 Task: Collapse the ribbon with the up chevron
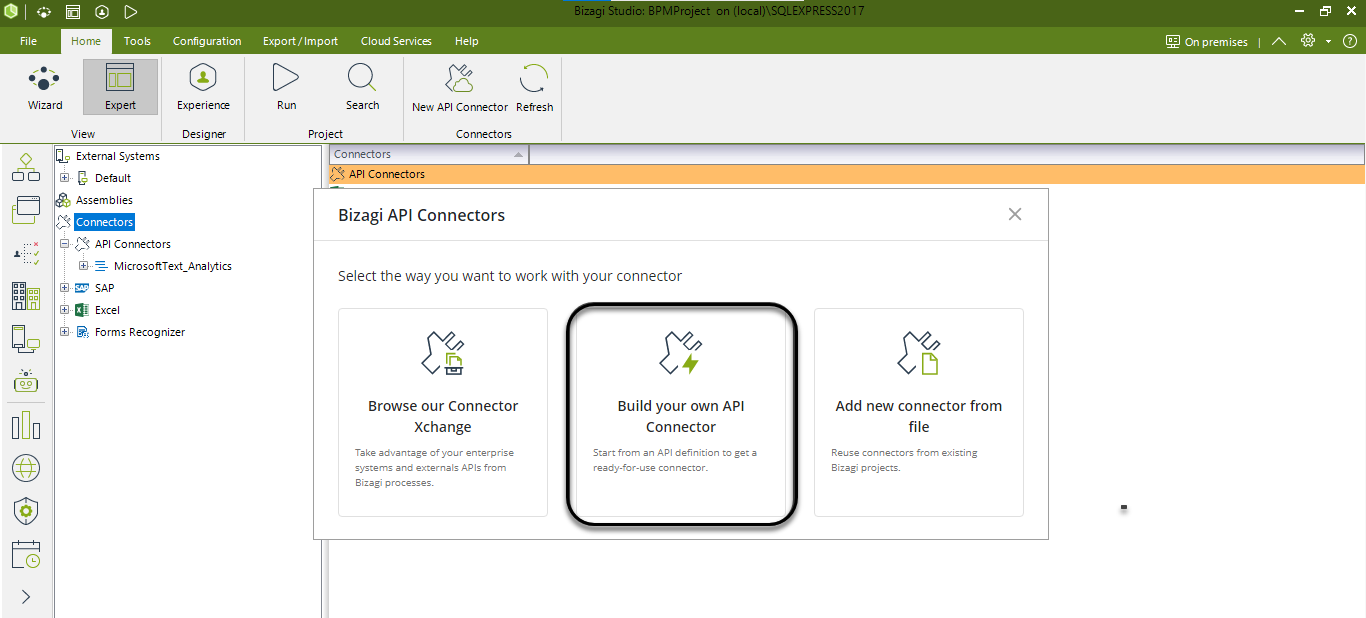tap(1279, 42)
